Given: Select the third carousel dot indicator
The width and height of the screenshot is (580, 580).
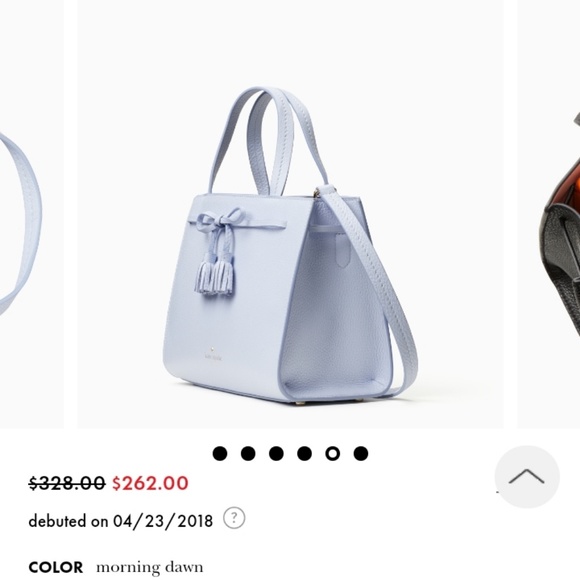Looking at the screenshot, I should 276,453.
